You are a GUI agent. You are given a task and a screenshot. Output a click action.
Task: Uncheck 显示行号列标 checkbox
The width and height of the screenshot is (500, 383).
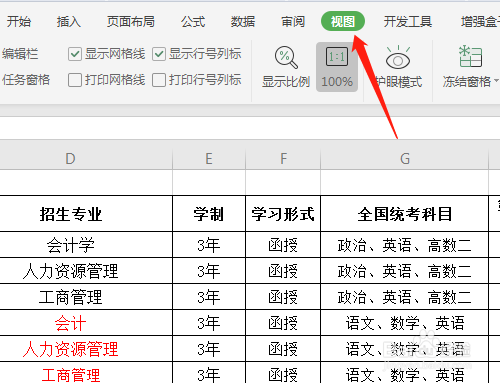pos(159,54)
